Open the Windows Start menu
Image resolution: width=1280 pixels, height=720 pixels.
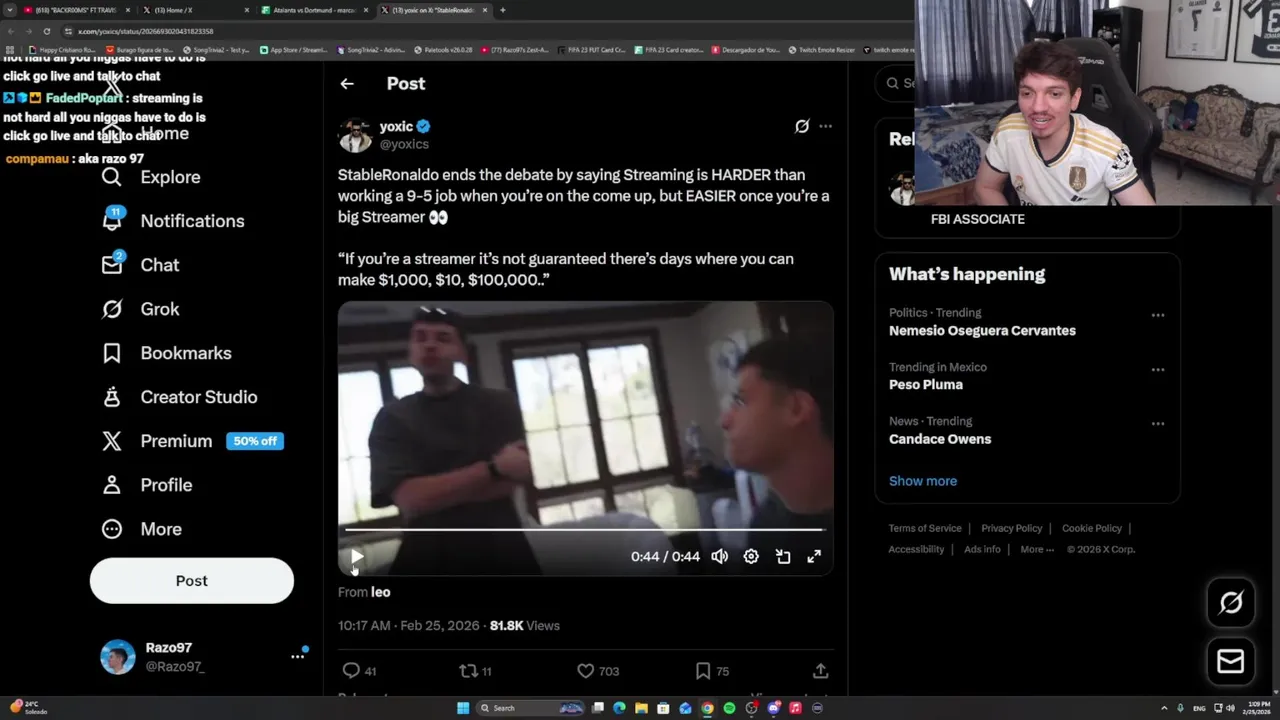click(463, 708)
